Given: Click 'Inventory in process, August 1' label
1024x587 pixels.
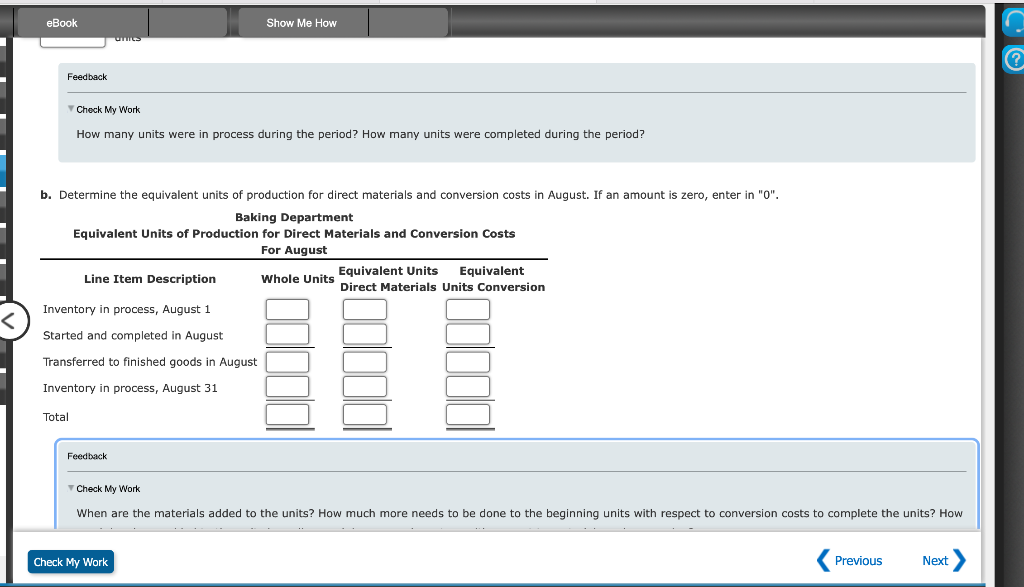Looking at the screenshot, I should (127, 309).
